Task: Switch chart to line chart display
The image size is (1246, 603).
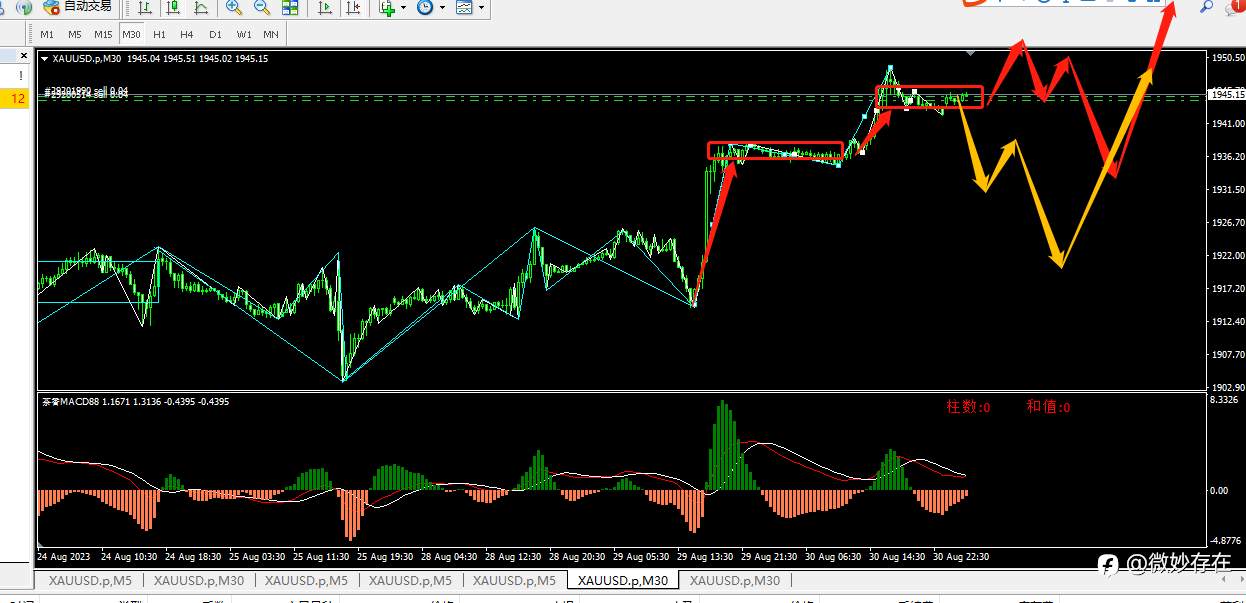Action: (x=201, y=8)
